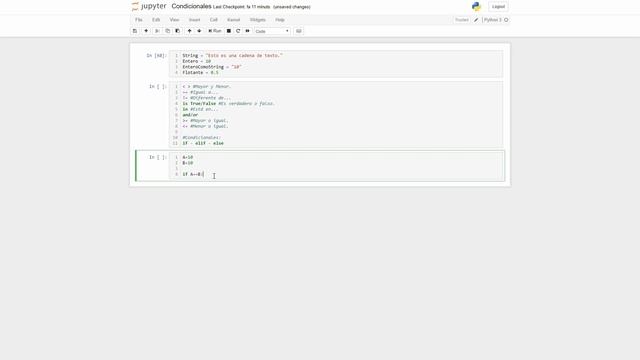The image size is (640, 360).
Task: Open the Help menu
Action: coord(280,20)
